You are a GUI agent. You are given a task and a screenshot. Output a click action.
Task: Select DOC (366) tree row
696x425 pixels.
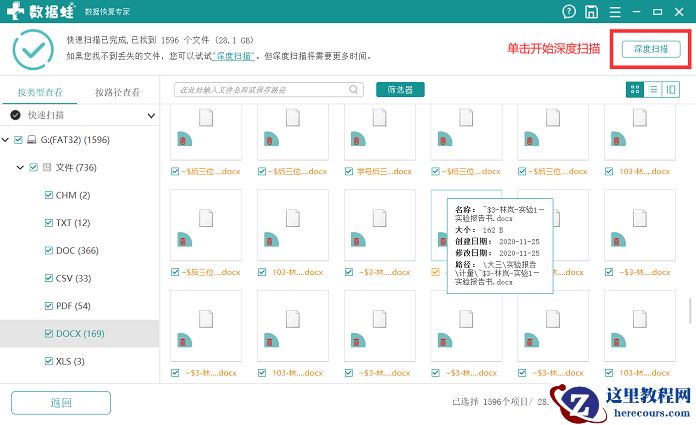(79, 250)
